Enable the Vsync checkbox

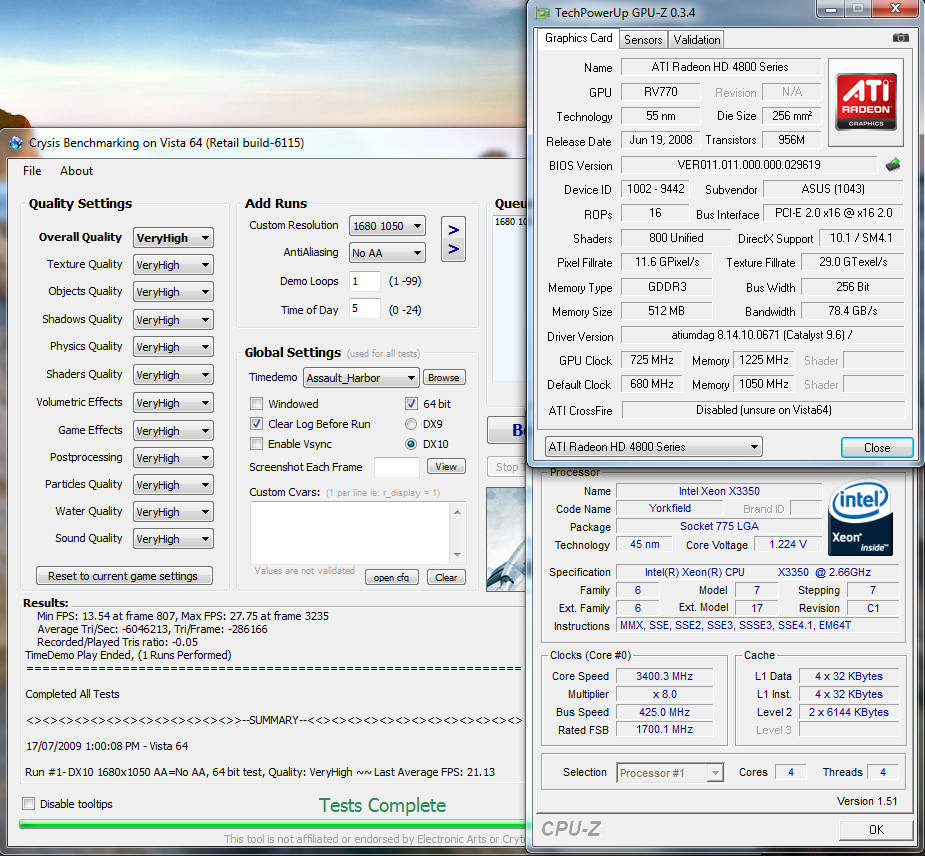(257, 444)
